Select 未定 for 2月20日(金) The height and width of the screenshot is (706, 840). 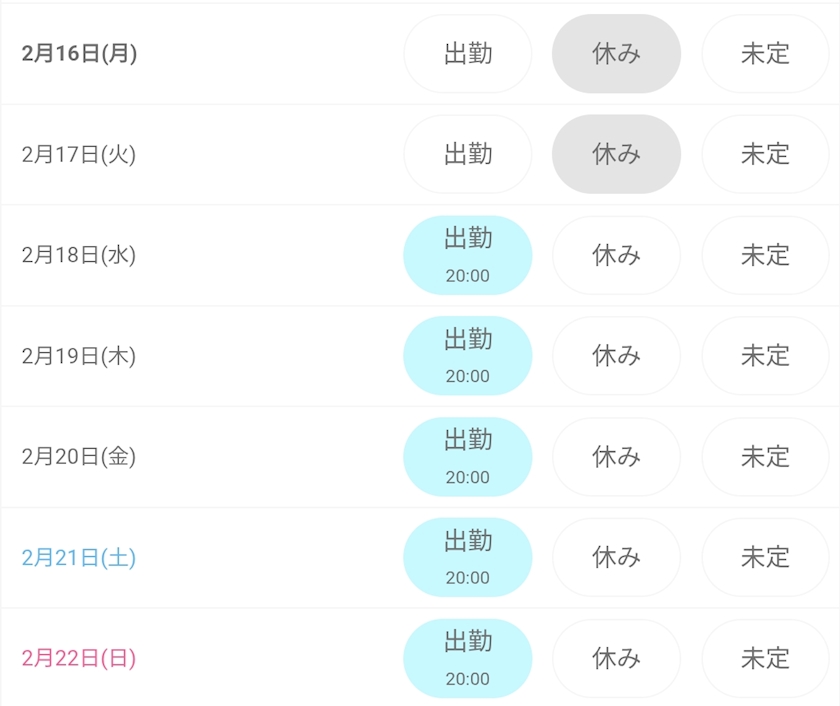765,457
